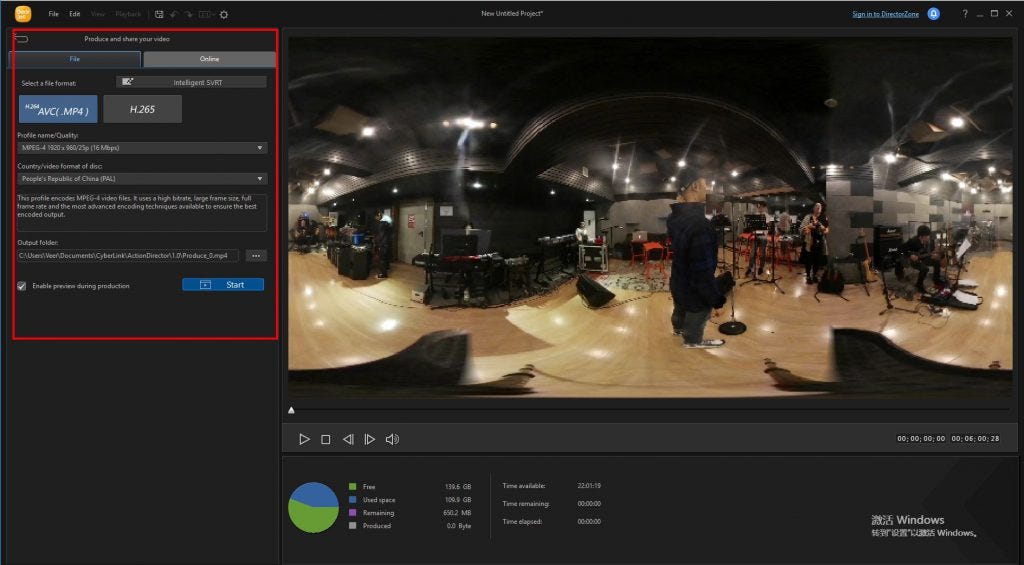Open preferences with the gear icon
This screenshot has height=565, width=1024.
click(223, 14)
